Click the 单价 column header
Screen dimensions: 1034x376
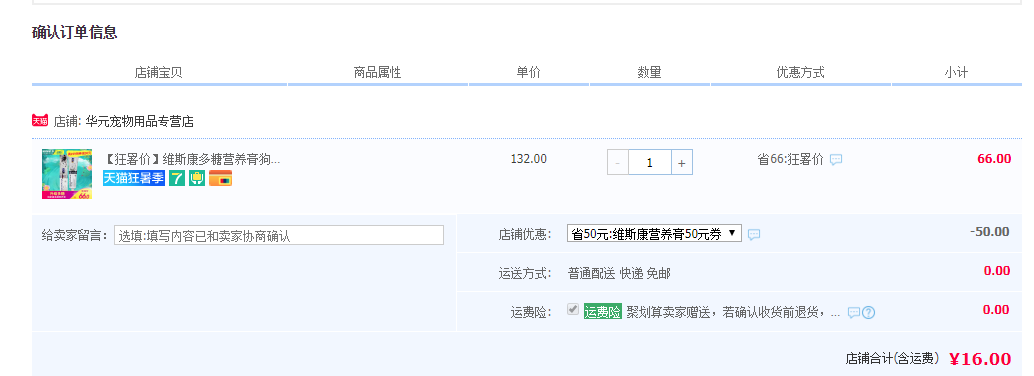click(528, 73)
